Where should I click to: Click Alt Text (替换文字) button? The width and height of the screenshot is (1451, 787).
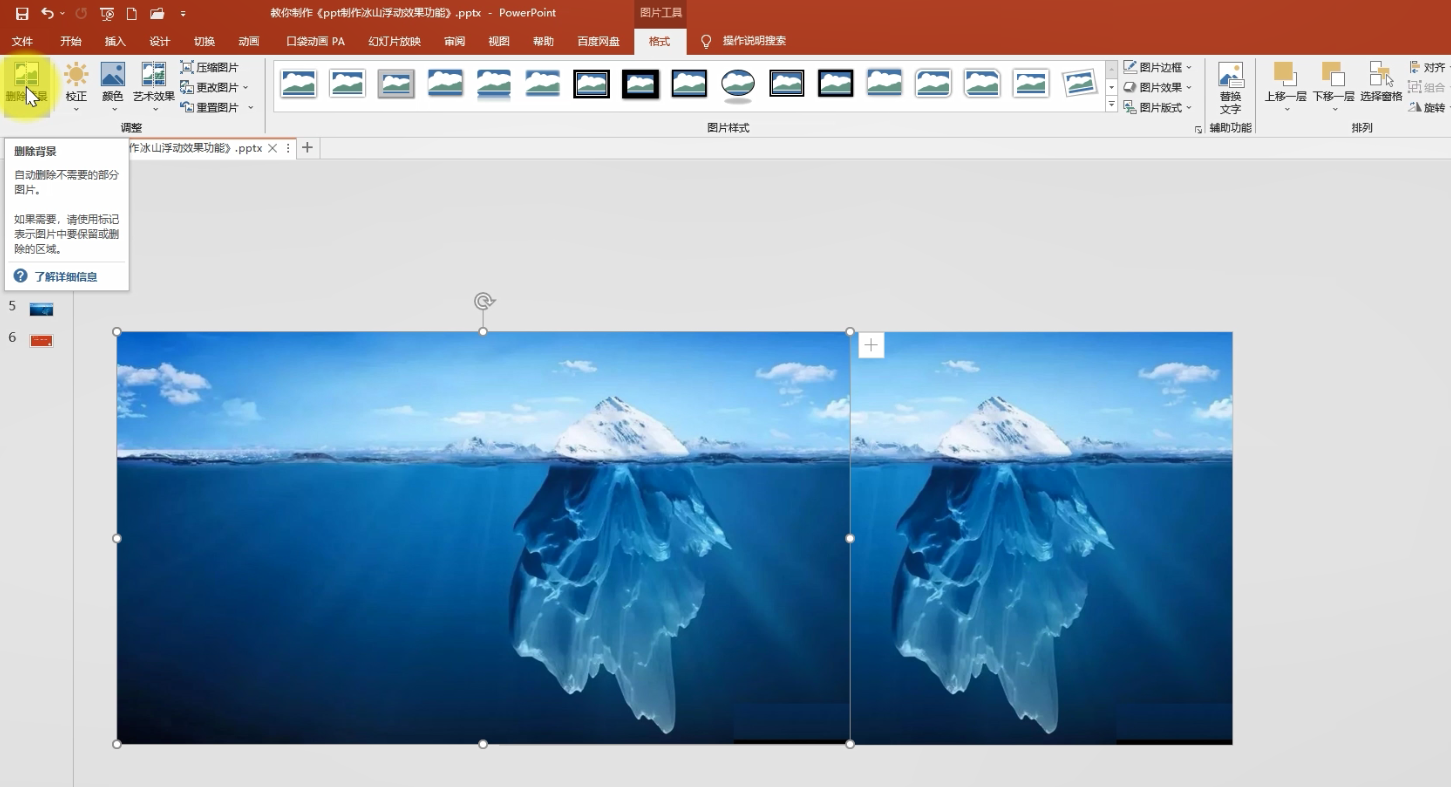(1230, 88)
